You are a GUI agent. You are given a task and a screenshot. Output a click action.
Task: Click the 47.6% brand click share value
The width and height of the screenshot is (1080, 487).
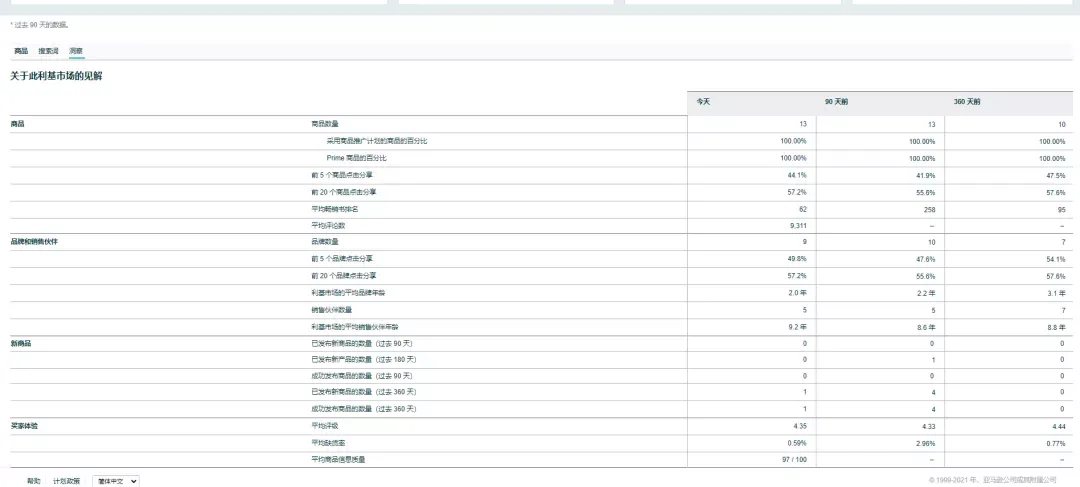[x=926, y=260]
